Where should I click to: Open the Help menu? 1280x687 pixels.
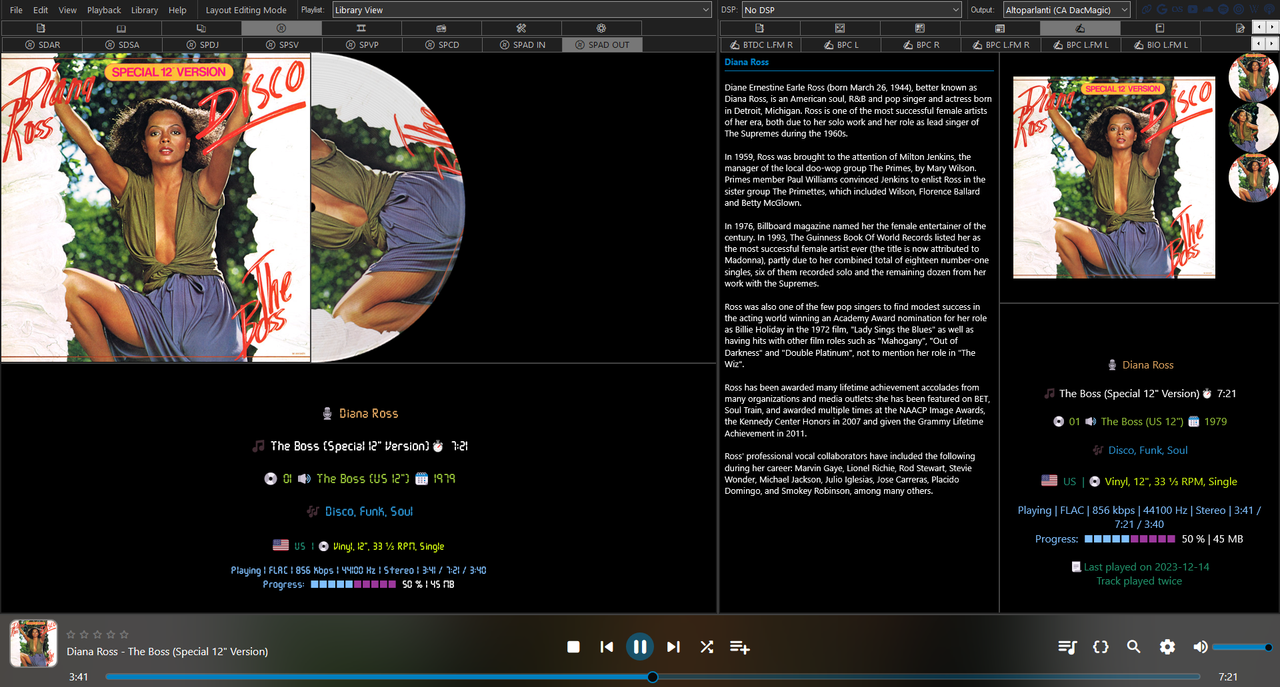[177, 10]
